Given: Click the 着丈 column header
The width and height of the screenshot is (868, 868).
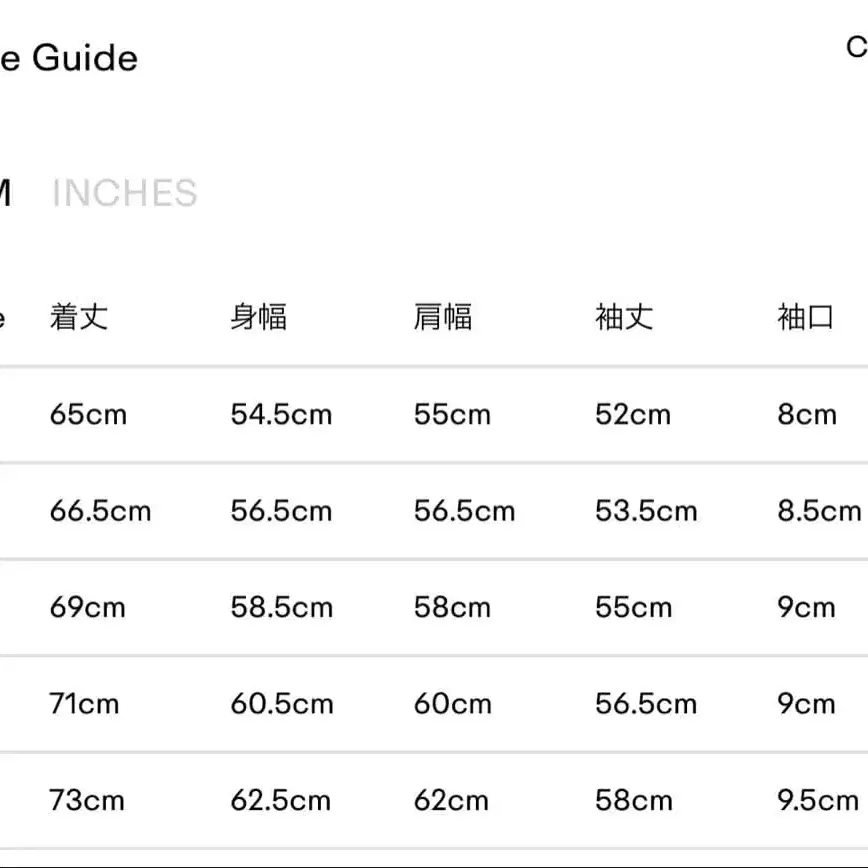Looking at the screenshot, I should tap(78, 318).
